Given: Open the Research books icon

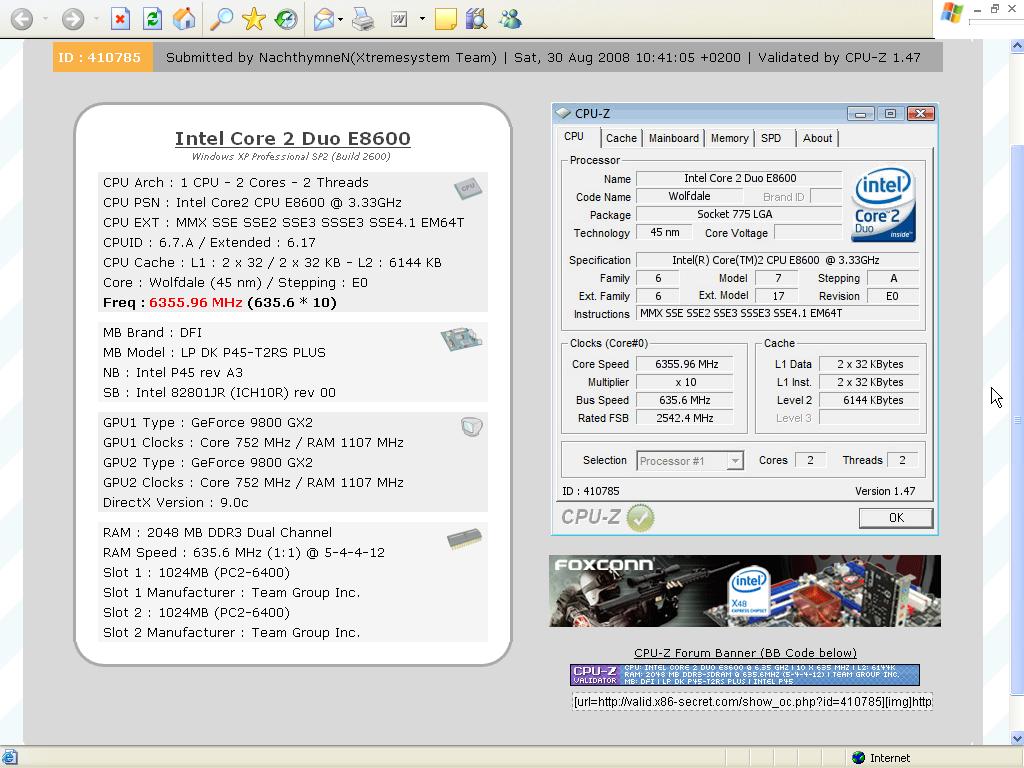Looking at the screenshot, I should (477, 19).
